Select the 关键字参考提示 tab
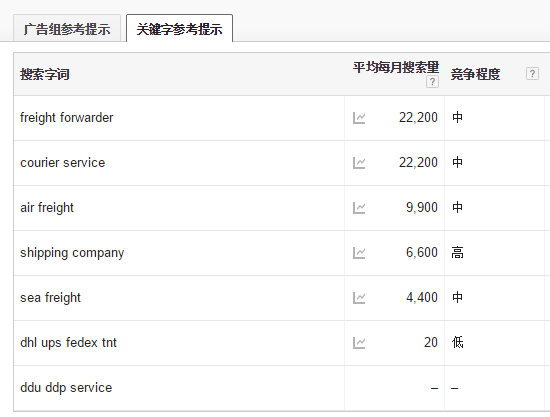The height and width of the screenshot is (417, 550). click(x=179, y=29)
